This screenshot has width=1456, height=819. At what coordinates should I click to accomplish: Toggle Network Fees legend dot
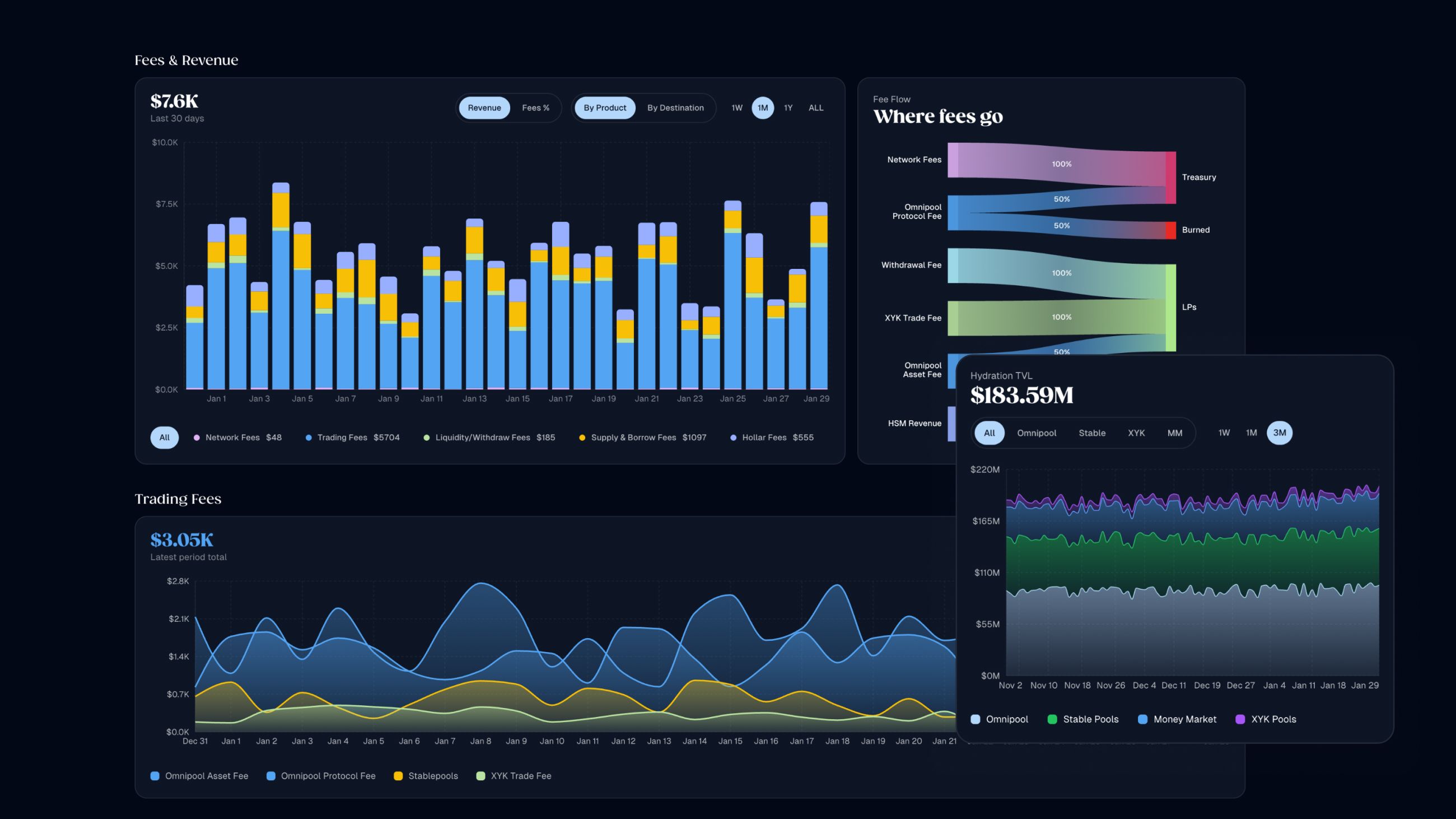coord(197,438)
